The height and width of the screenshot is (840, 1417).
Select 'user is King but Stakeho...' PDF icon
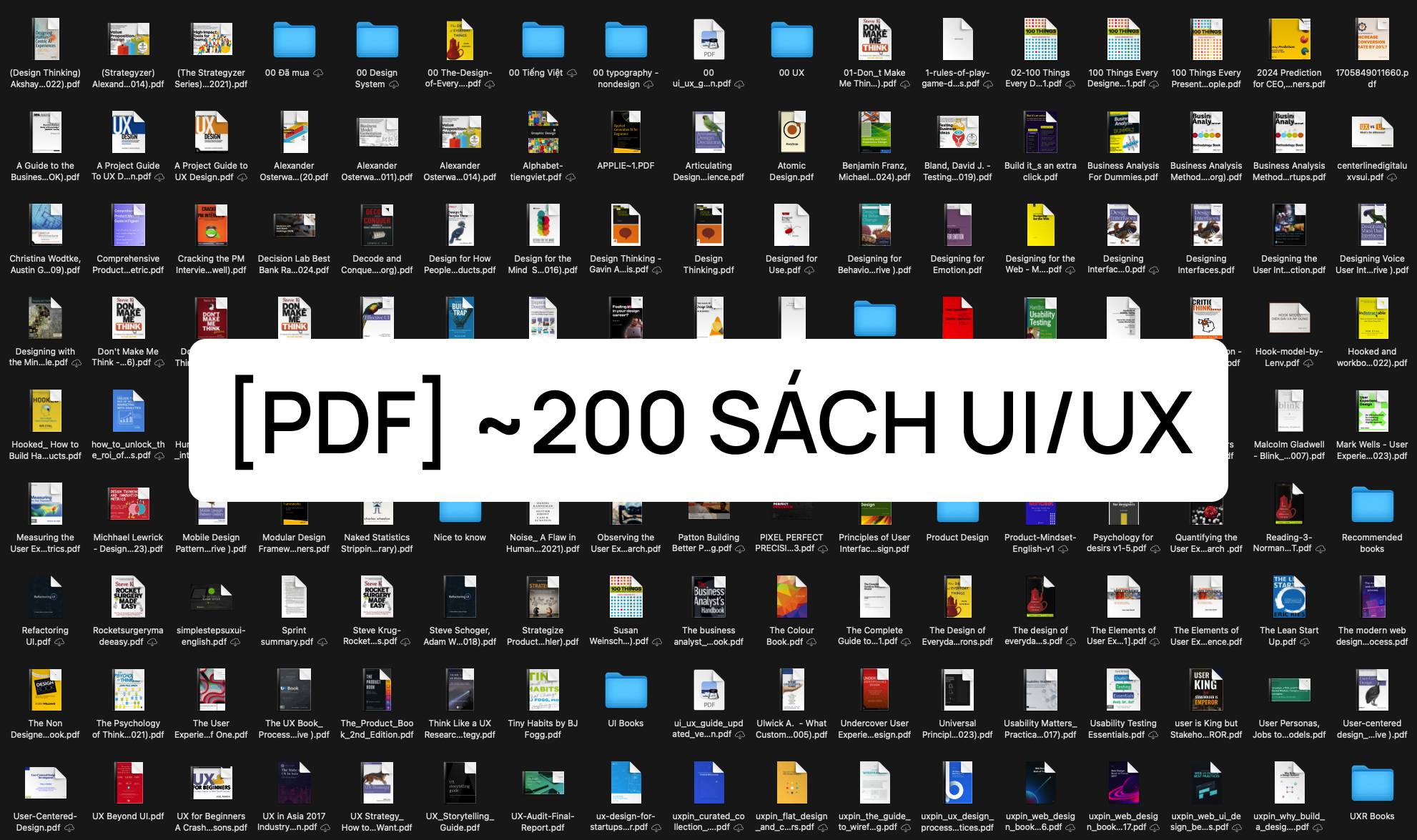coord(1207,690)
